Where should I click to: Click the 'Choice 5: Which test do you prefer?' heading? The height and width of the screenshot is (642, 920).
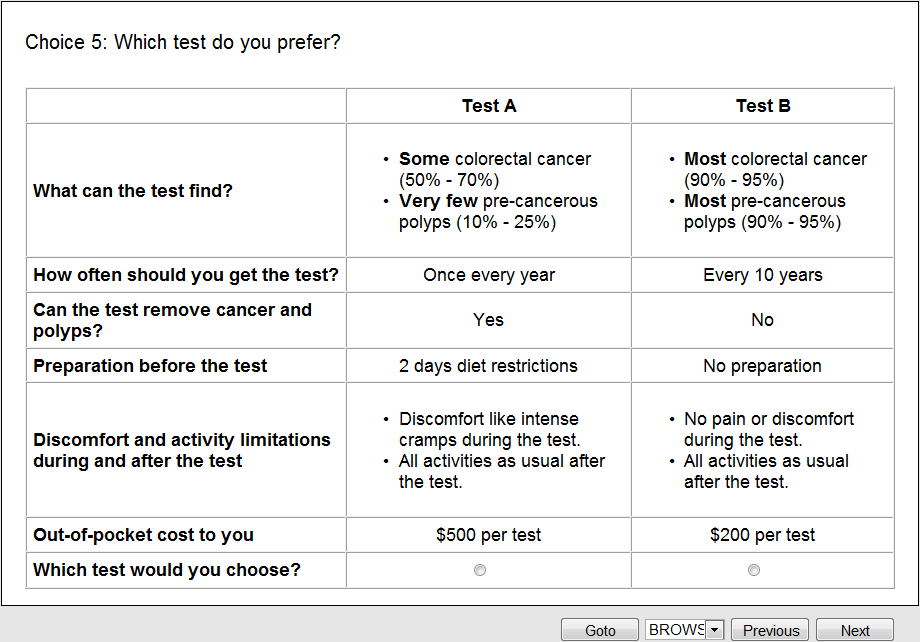pos(183,42)
